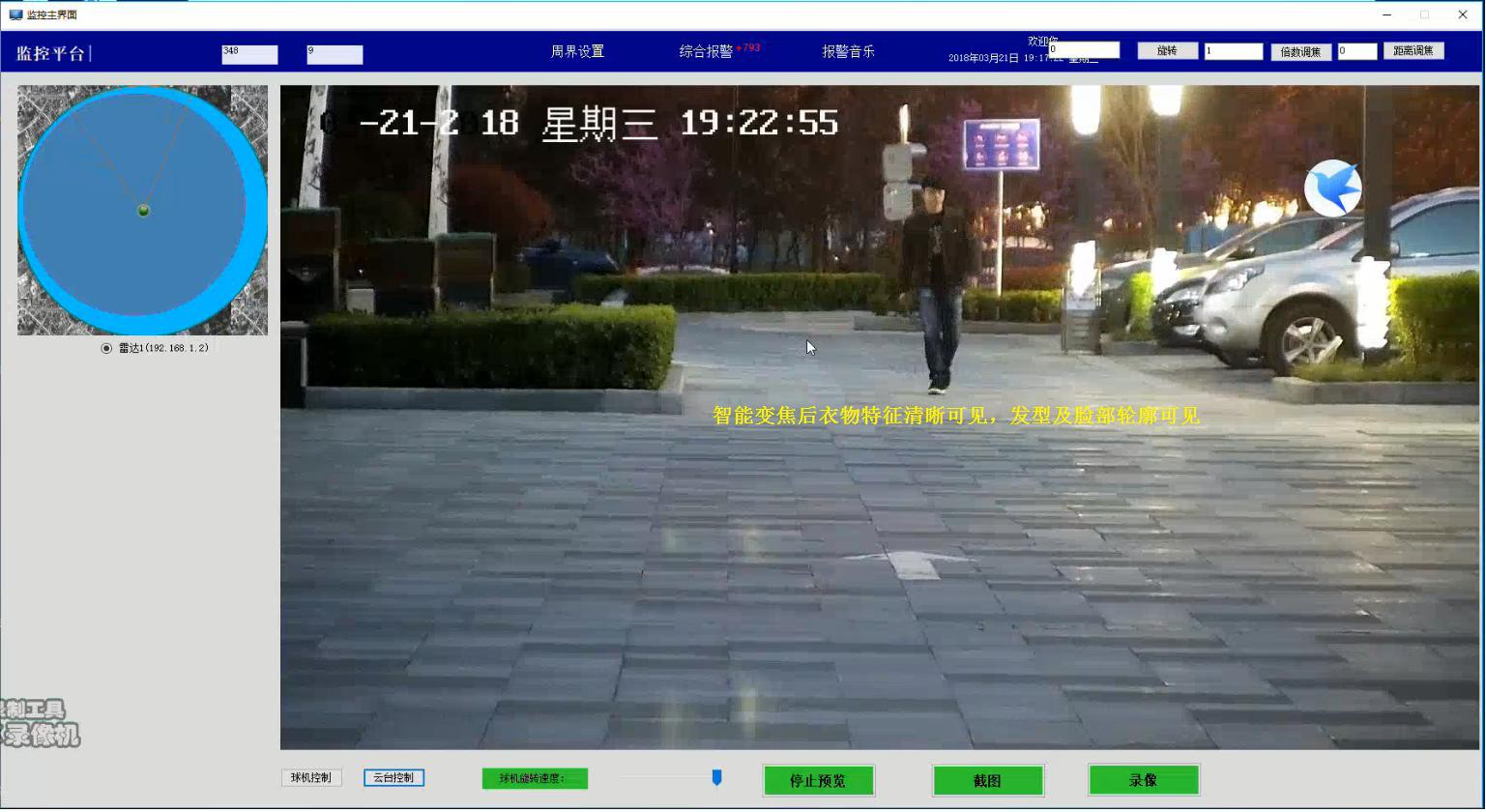
Task: Click the 旋转 rotate button
Action: click(x=1167, y=50)
